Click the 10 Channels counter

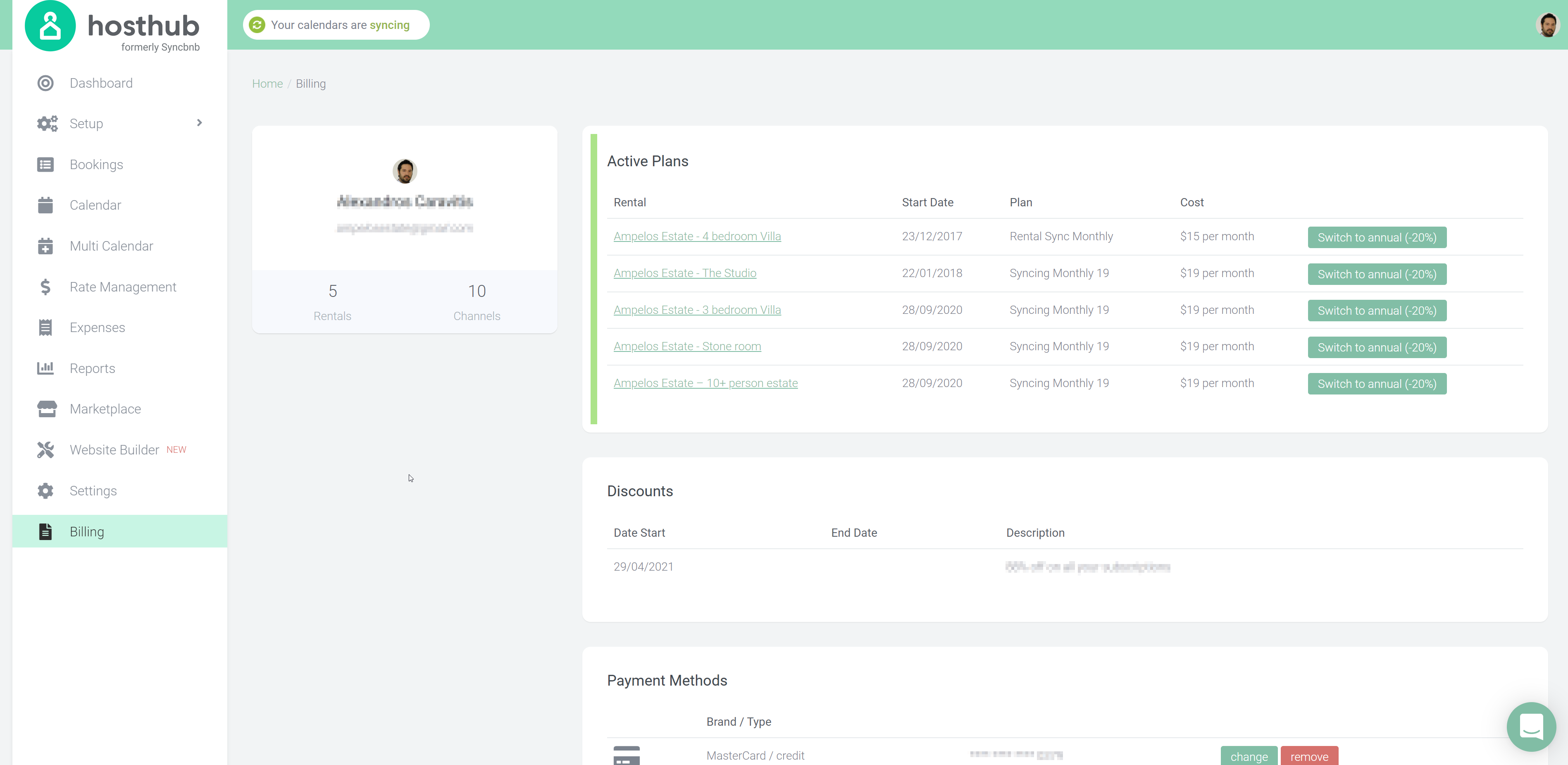click(477, 302)
